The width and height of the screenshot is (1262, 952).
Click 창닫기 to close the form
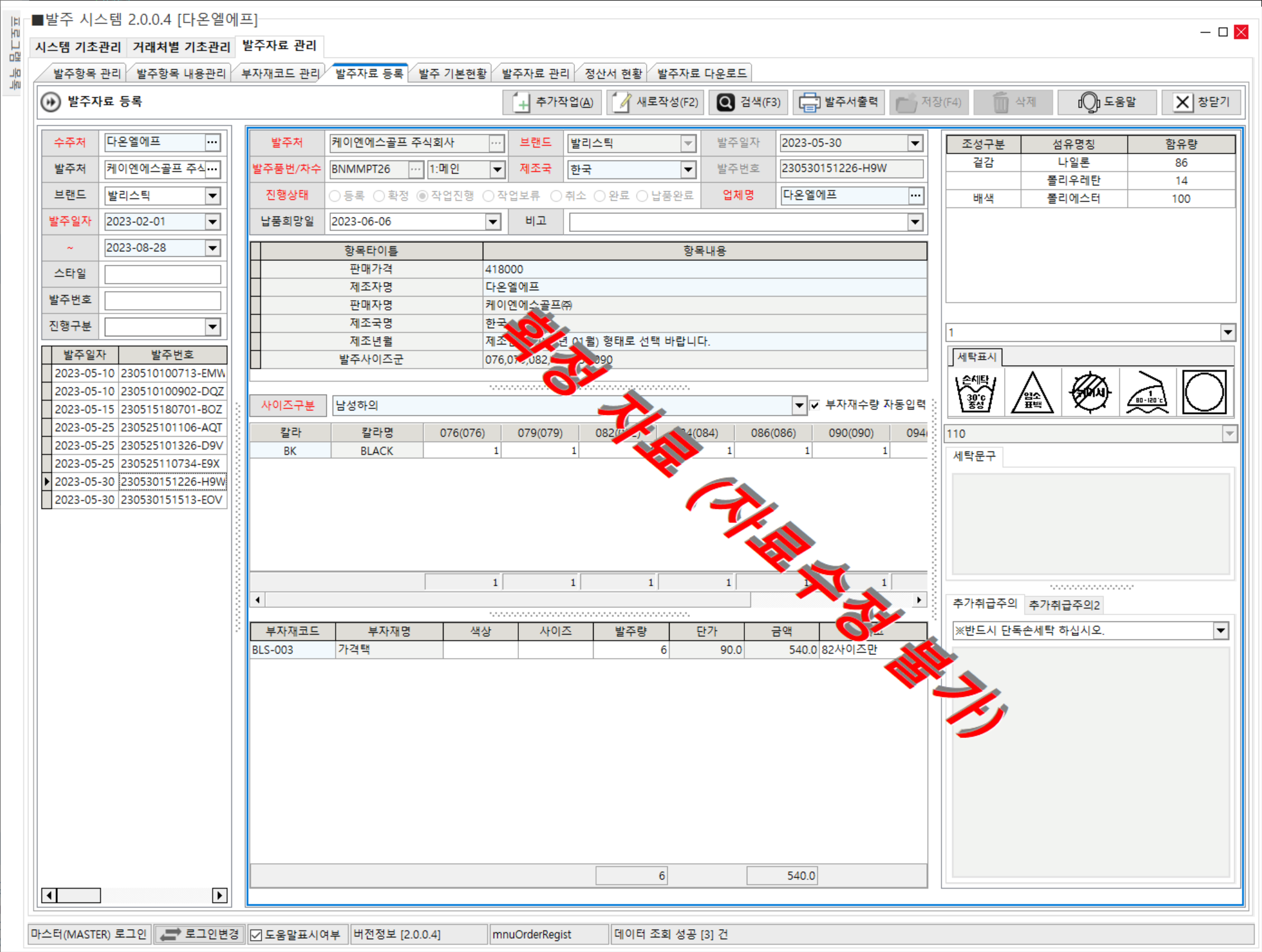pyautogui.click(x=1202, y=102)
